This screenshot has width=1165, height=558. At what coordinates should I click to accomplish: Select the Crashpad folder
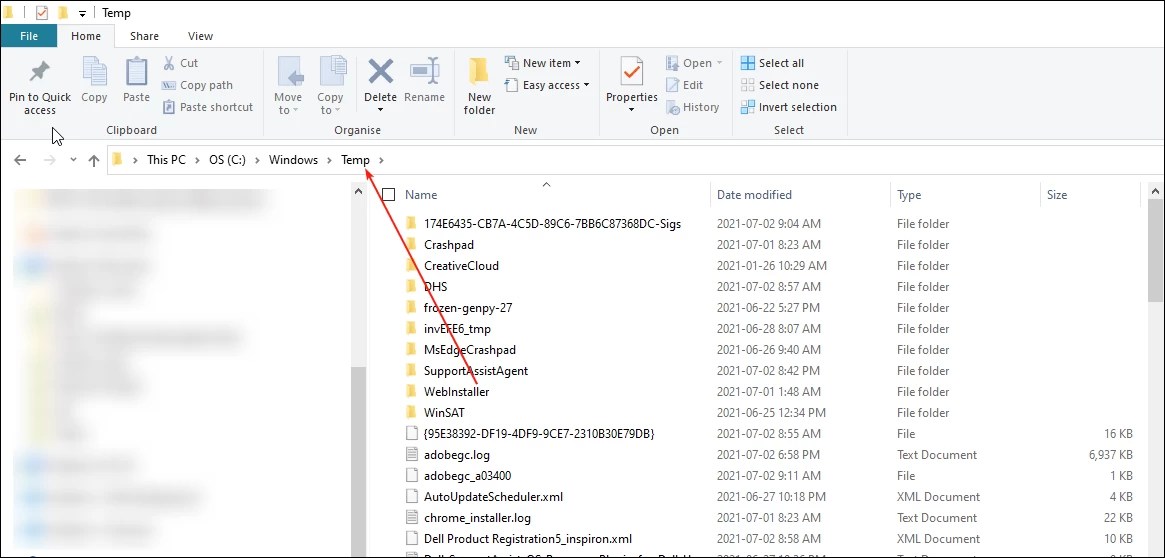point(449,244)
